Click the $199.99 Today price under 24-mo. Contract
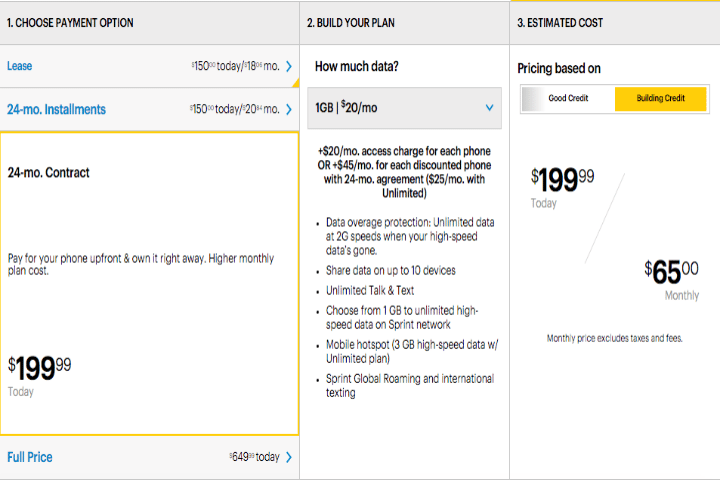 click(x=40, y=370)
